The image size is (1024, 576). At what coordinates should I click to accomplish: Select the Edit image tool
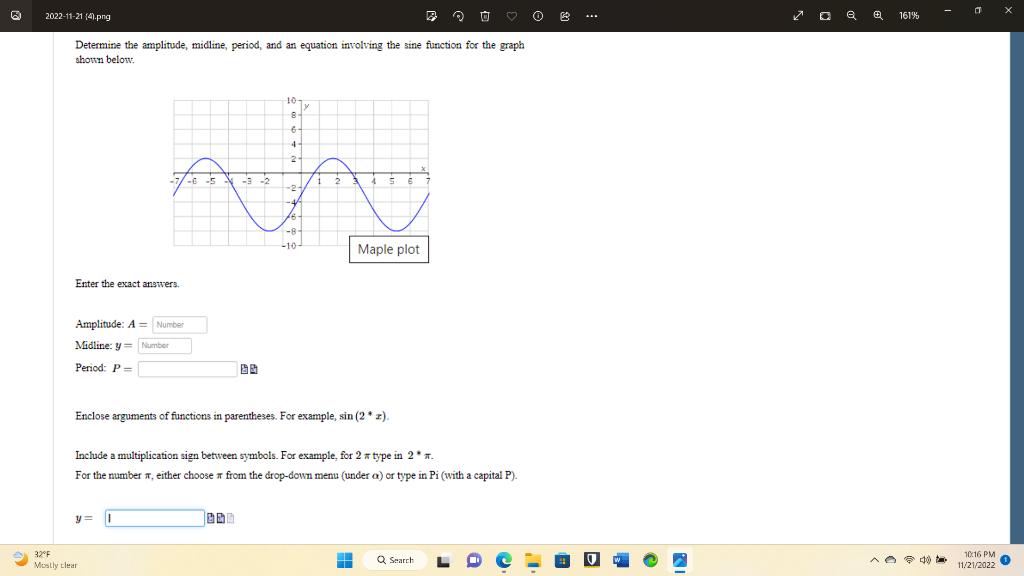432,16
